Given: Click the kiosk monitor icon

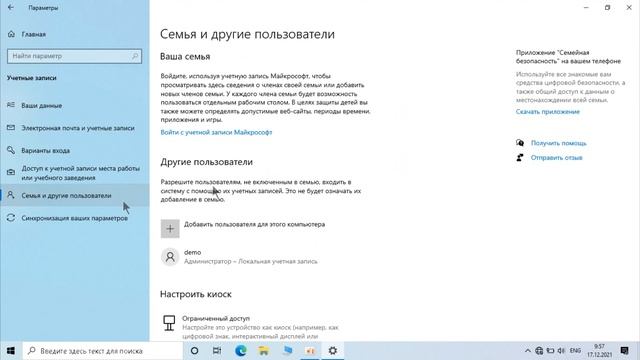Looking at the screenshot, I should [x=169, y=322].
